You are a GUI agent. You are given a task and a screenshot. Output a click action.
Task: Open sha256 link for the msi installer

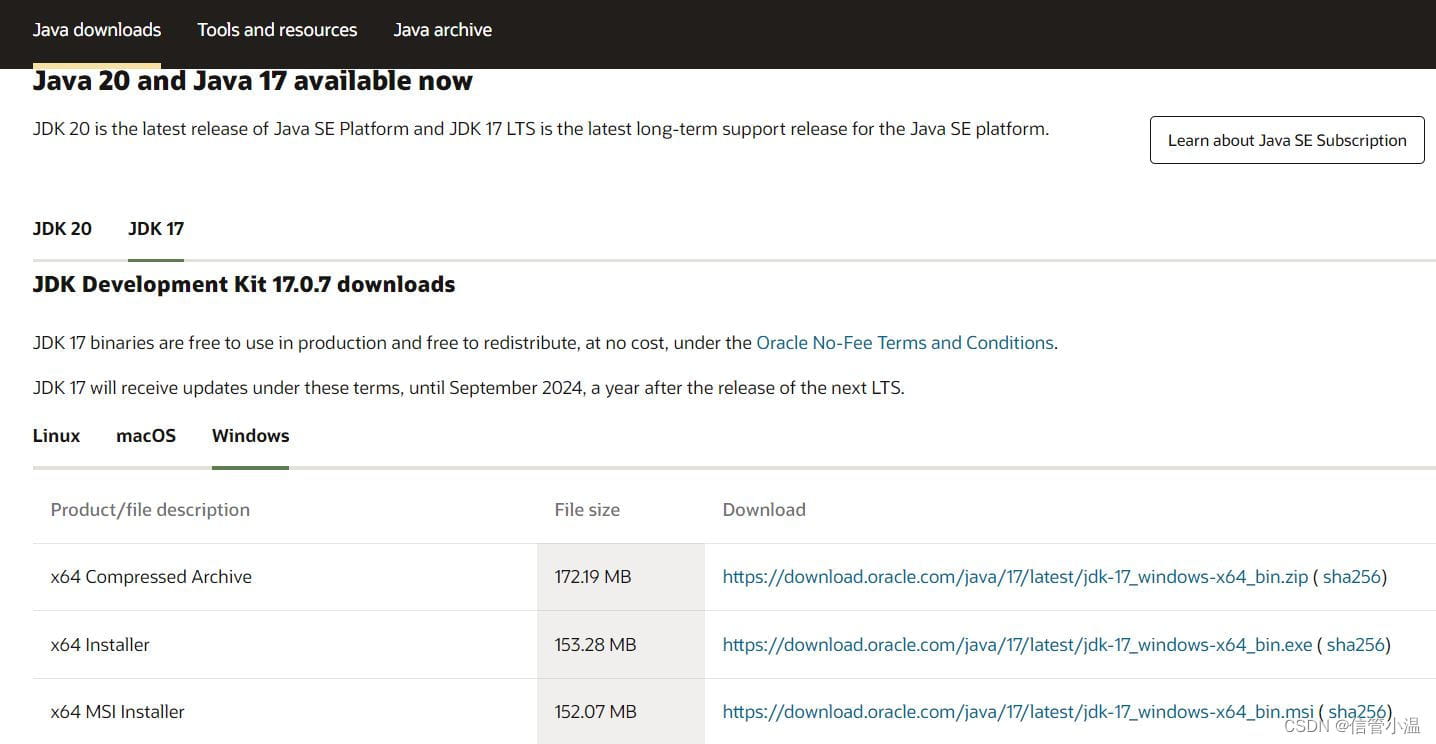point(1357,712)
